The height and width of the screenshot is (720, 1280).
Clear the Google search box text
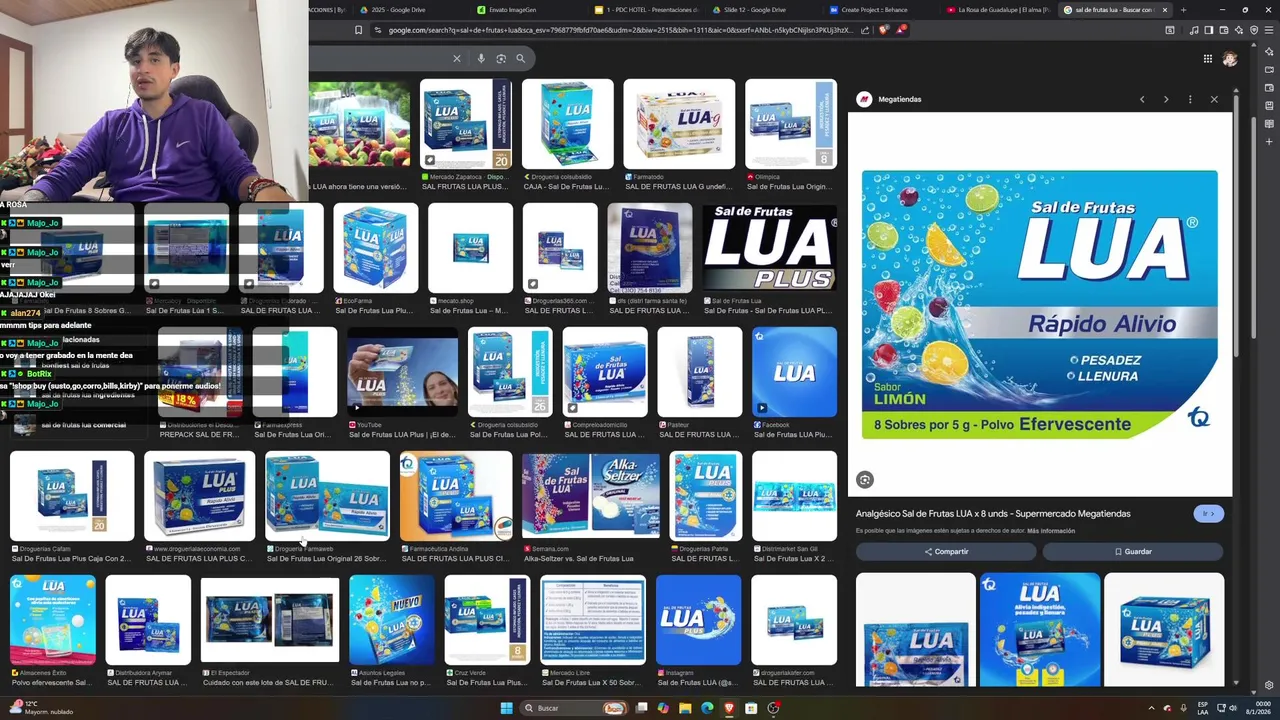(457, 59)
